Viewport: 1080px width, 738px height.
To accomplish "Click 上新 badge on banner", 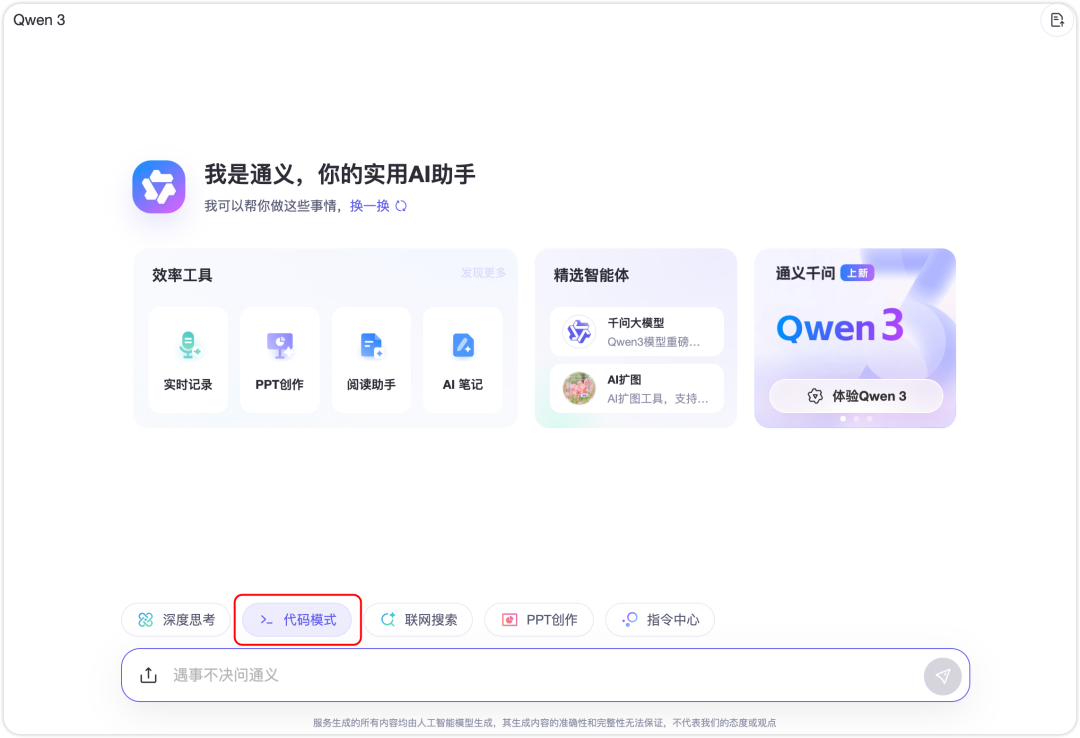I will pyautogui.click(x=858, y=273).
